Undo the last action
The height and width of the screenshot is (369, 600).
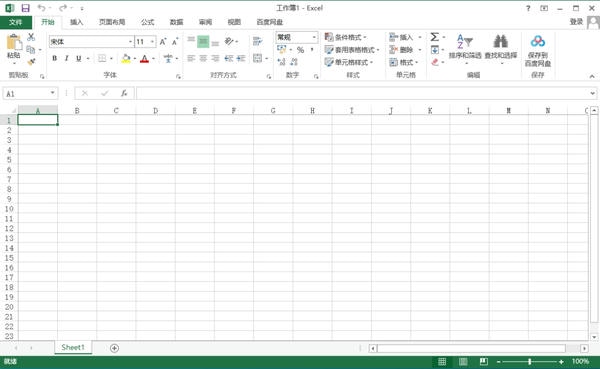(41, 8)
